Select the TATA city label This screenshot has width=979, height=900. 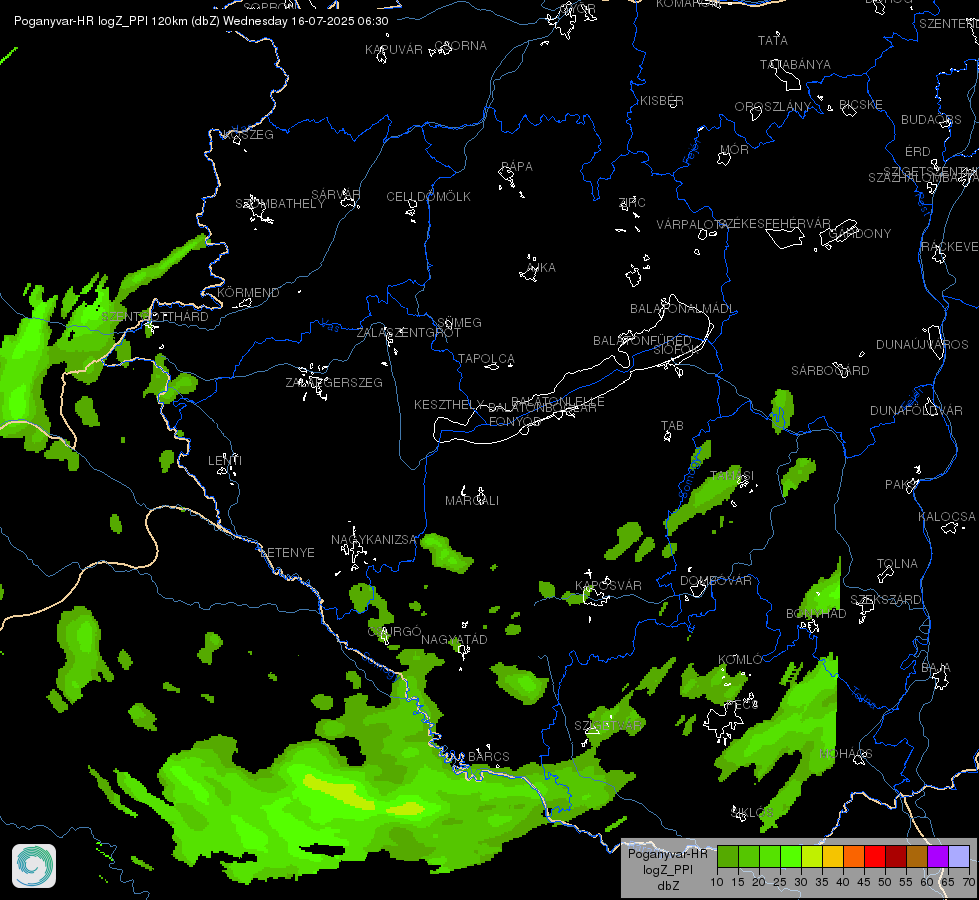[773, 41]
